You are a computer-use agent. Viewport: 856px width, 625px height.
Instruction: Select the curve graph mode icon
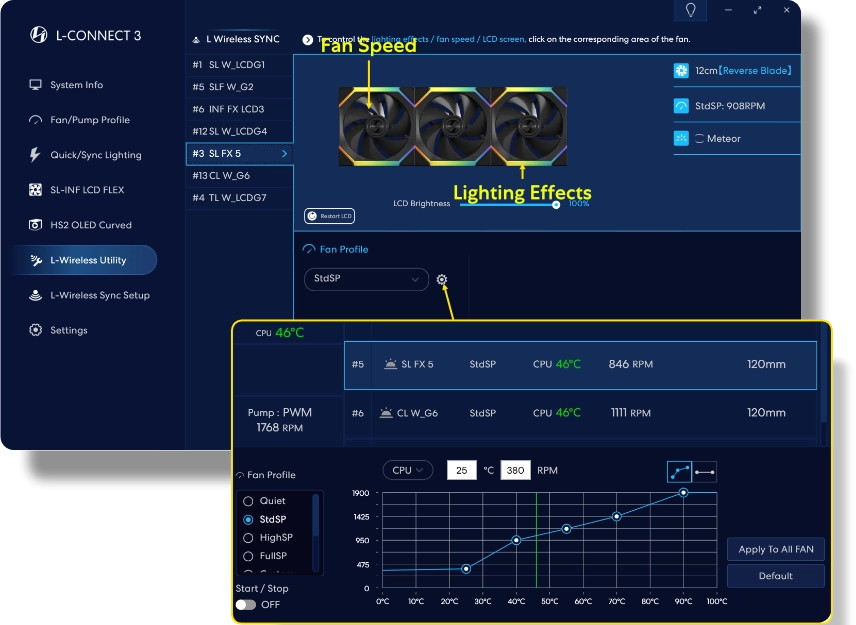pyautogui.click(x=680, y=472)
